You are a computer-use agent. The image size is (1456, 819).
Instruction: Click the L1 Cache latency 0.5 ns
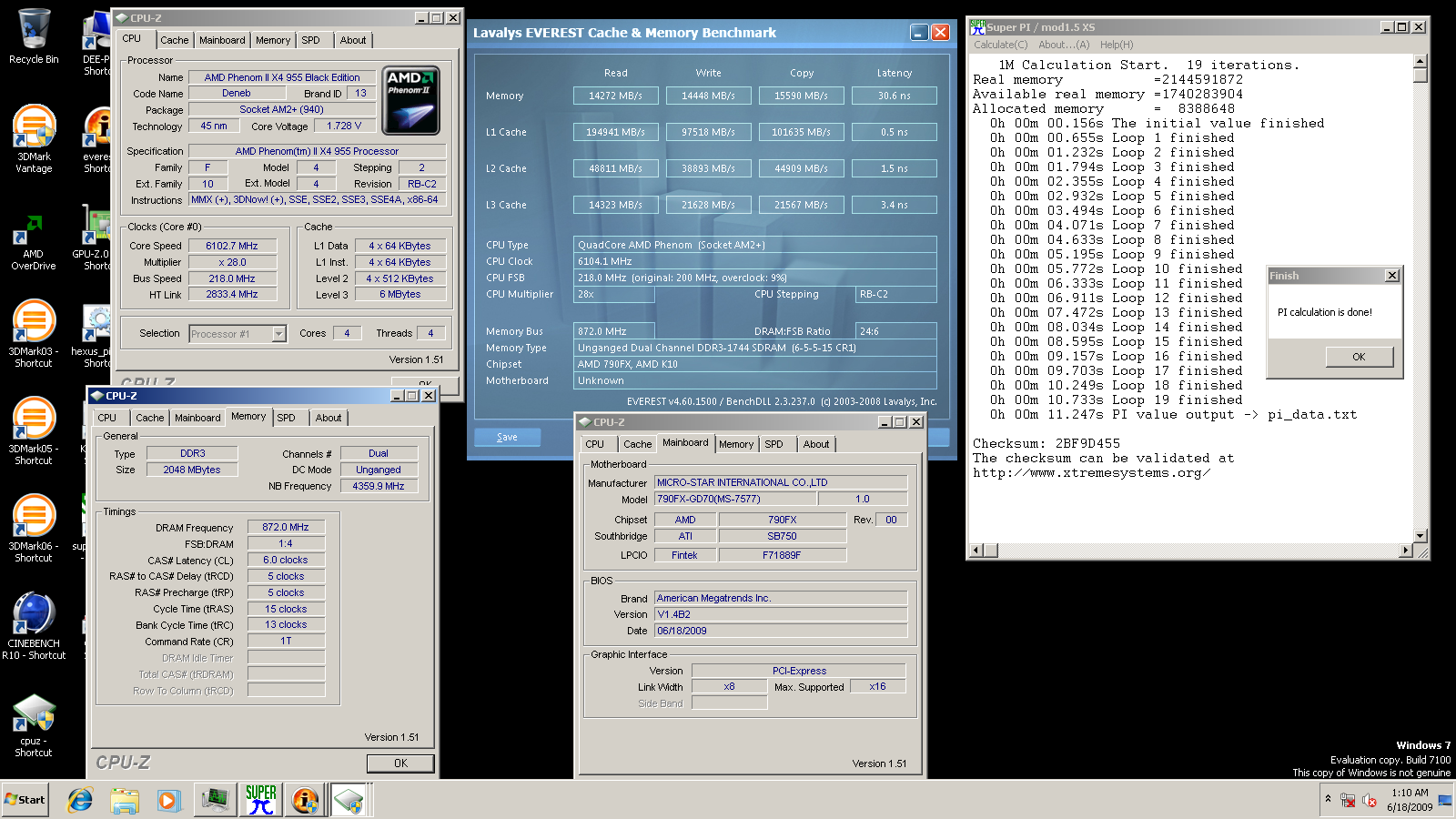click(894, 132)
